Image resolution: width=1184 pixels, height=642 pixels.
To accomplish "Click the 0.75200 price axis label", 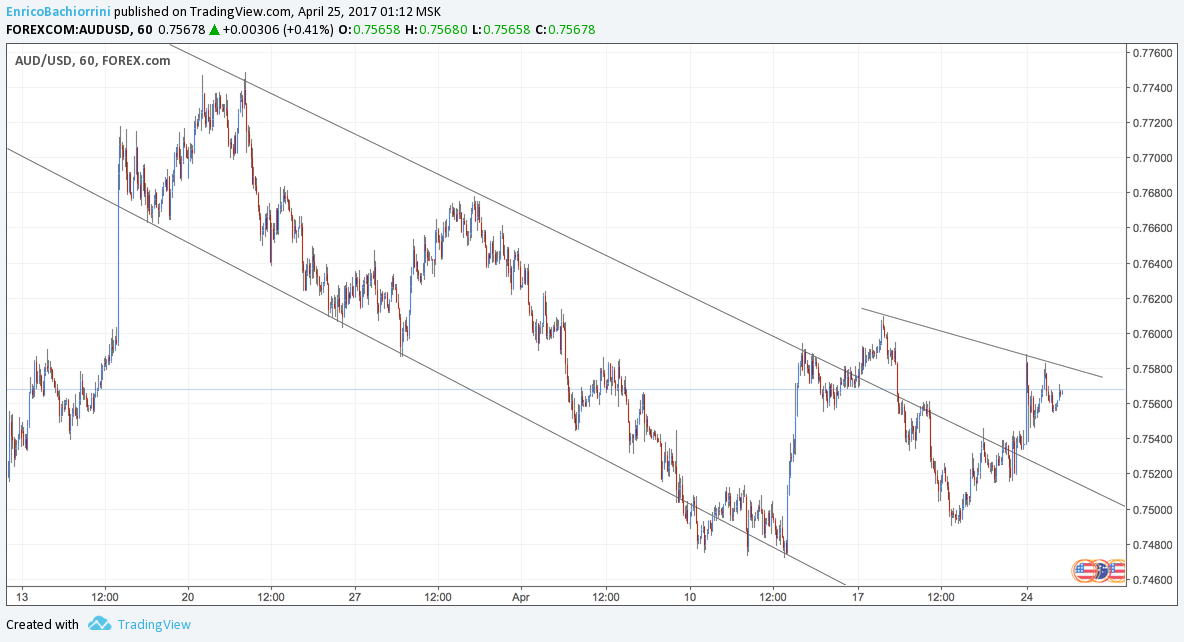I will tap(1152, 474).
